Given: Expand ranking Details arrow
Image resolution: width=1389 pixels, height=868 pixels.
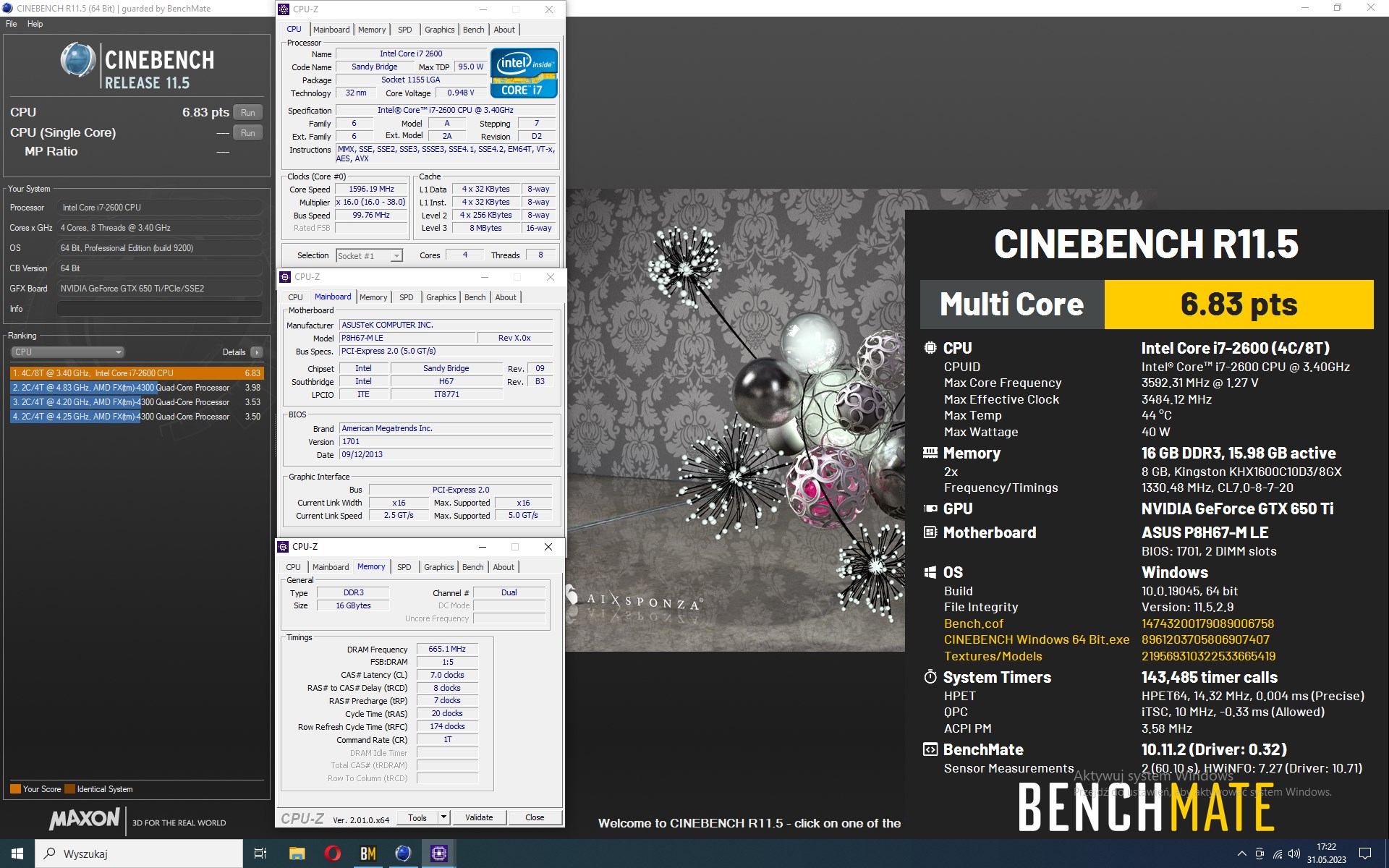Looking at the screenshot, I should 257,352.
